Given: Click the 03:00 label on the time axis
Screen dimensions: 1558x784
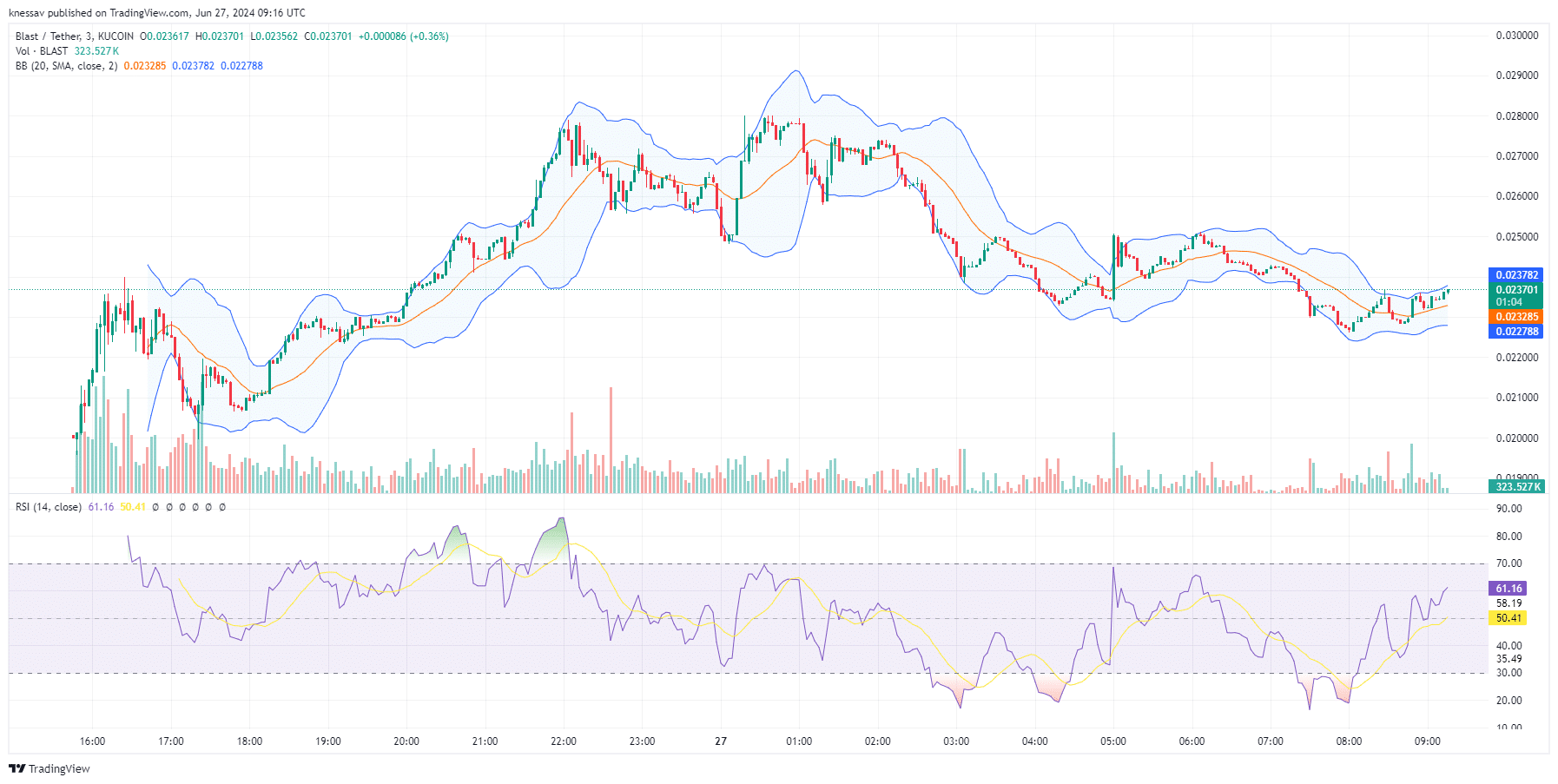Looking at the screenshot, I should (x=956, y=741).
